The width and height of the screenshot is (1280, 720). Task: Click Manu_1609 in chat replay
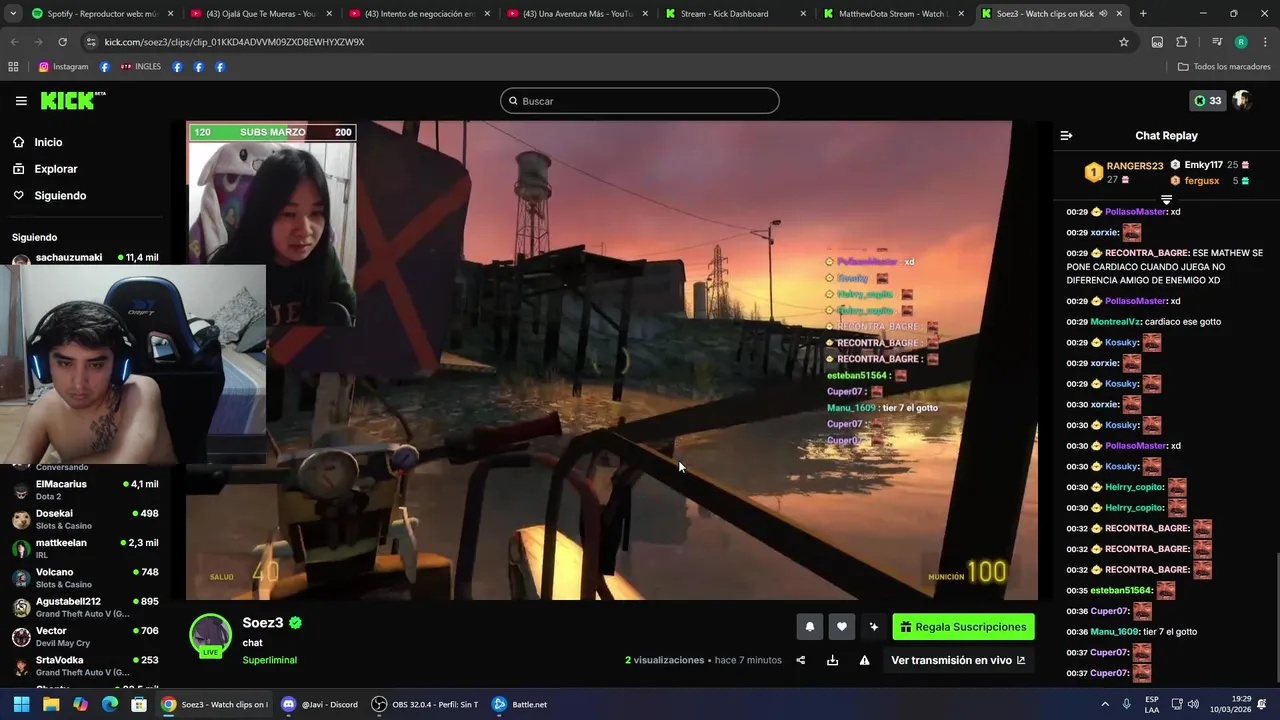[x=1114, y=632]
